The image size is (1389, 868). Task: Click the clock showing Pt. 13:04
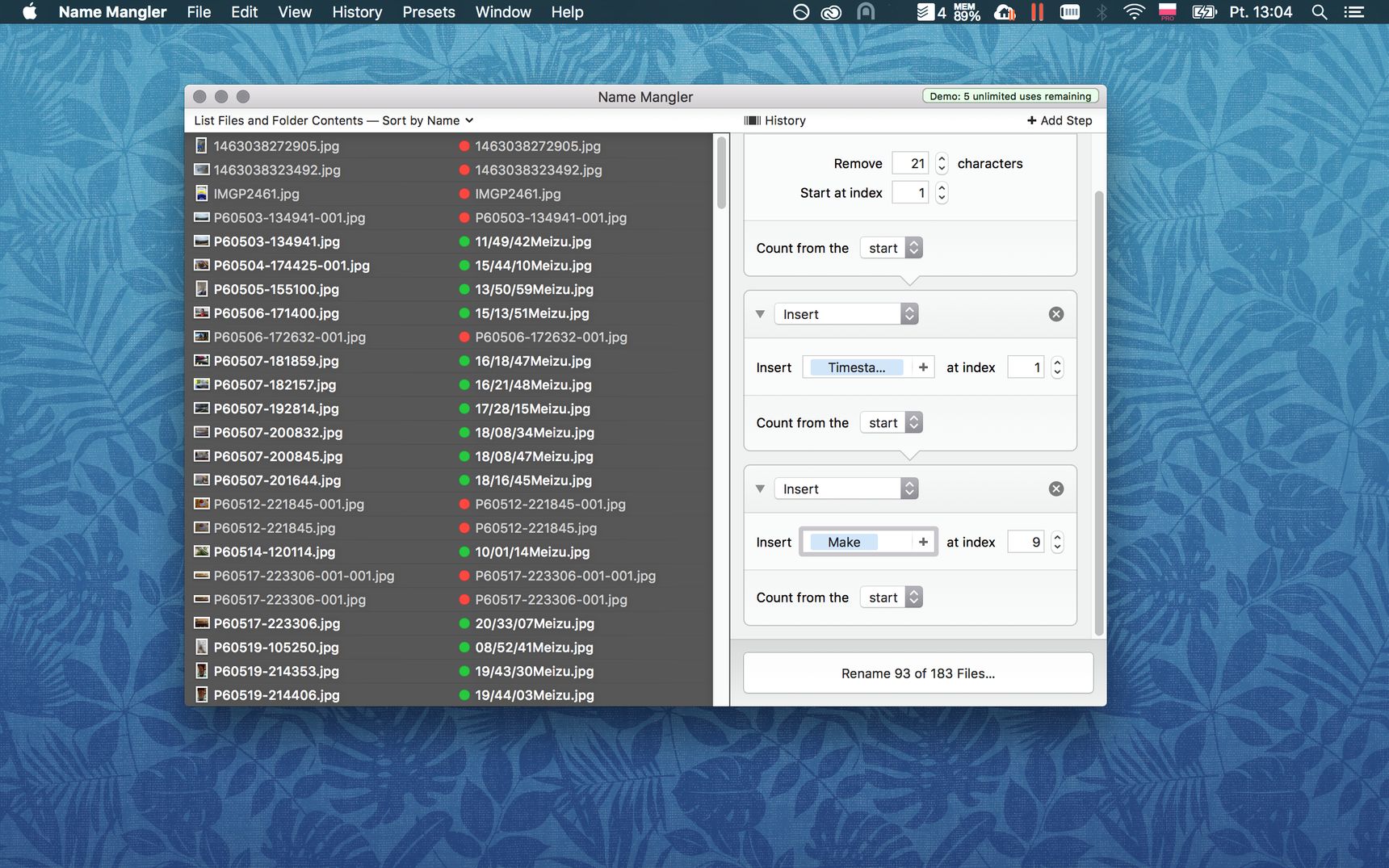coord(1261,12)
